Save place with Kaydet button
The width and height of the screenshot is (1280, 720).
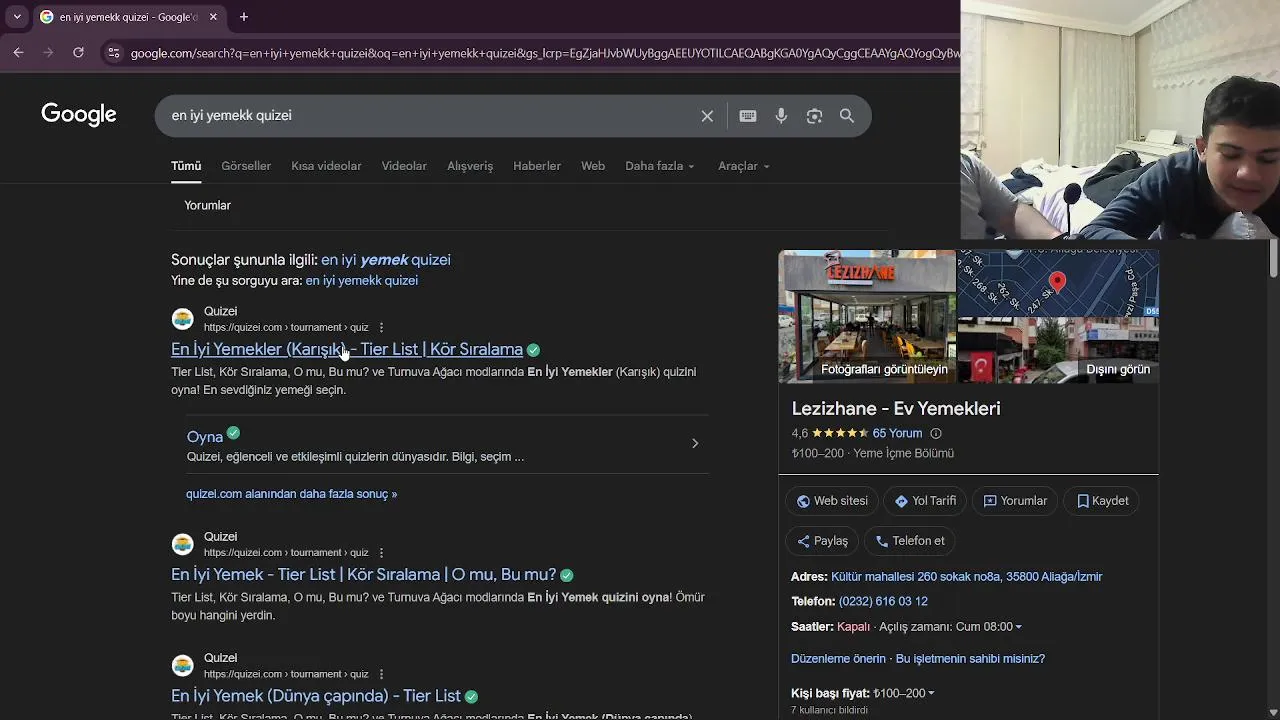click(x=1102, y=501)
